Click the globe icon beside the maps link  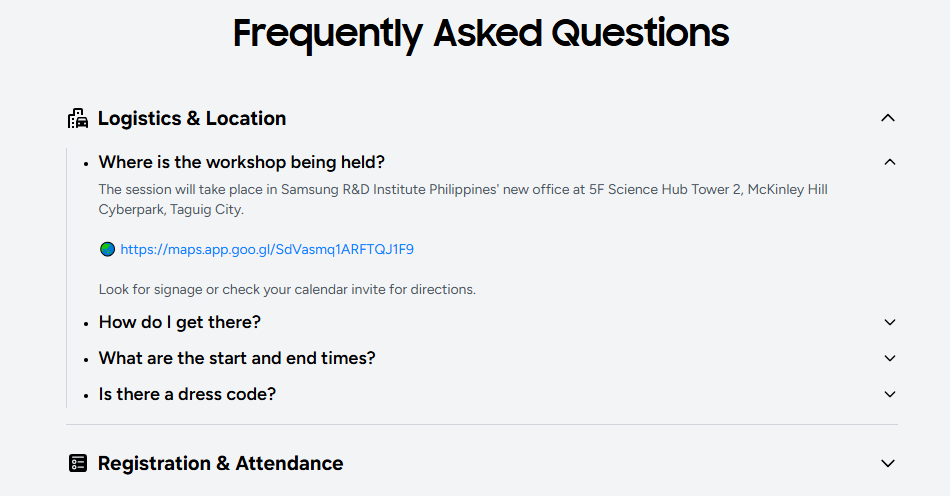[x=107, y=249]
